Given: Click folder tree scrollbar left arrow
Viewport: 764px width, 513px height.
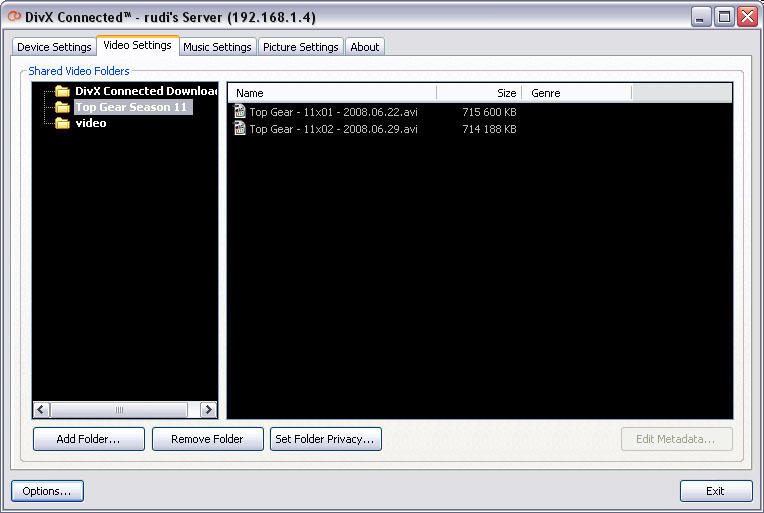Looking at the screenshot, I should (41, 410).
